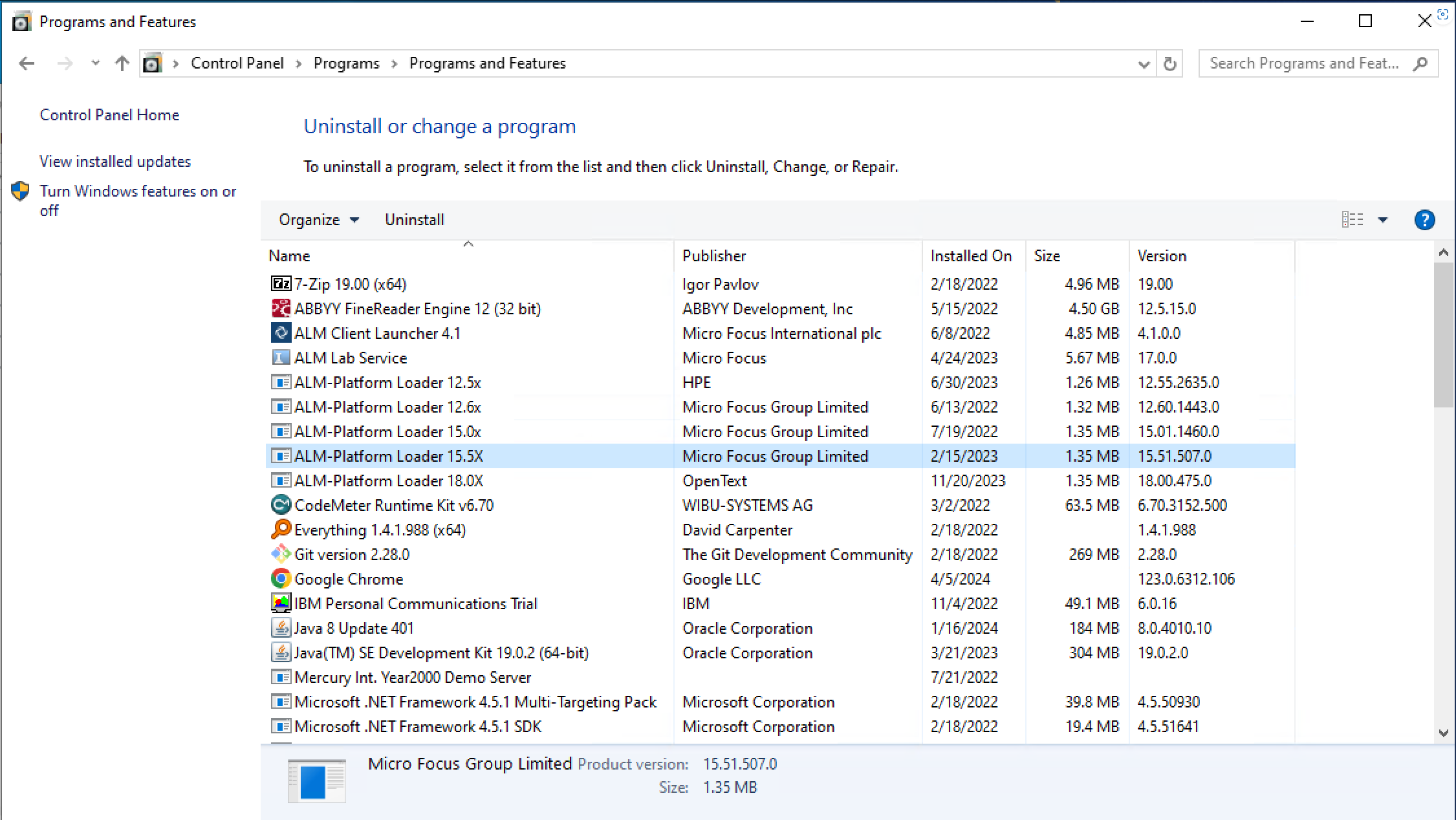Refresh the Programs and Features list

1169,63
